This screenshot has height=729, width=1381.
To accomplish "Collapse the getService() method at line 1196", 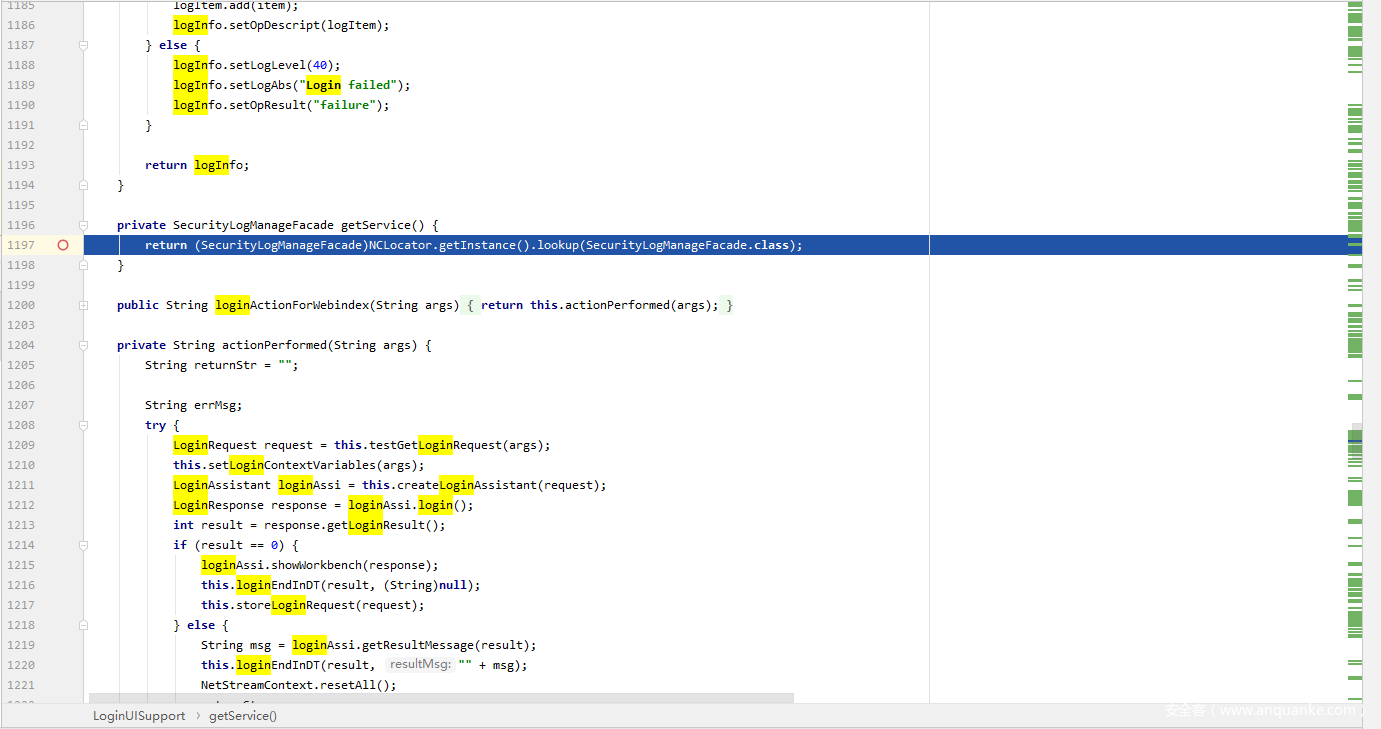I will pos(83,225).
